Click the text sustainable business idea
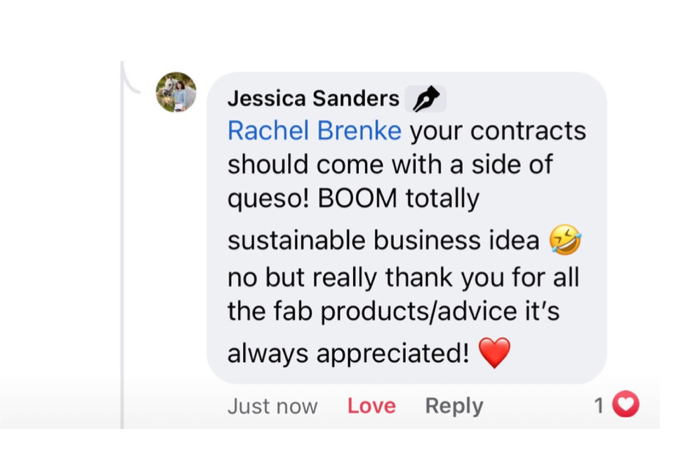Screen dimensions: 696x460 [x=384, y=241]
